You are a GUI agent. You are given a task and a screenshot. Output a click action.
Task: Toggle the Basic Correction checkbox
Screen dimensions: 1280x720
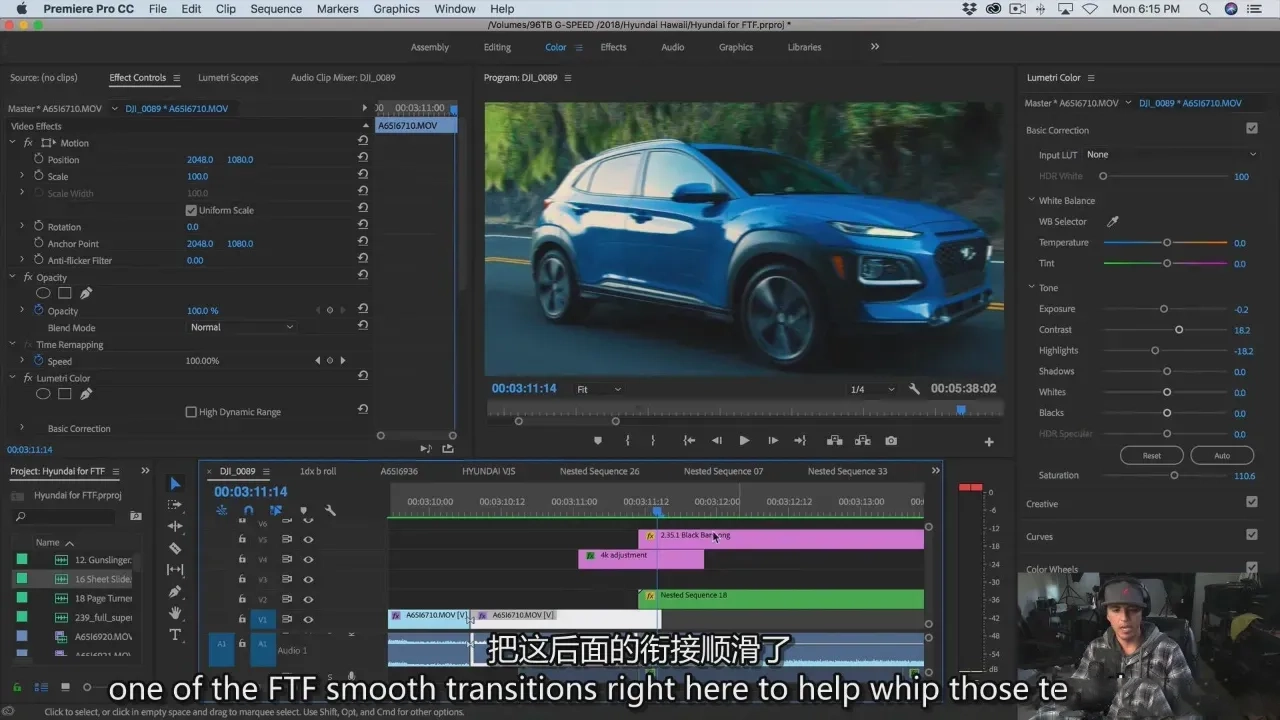click(x=1251, y=129)
